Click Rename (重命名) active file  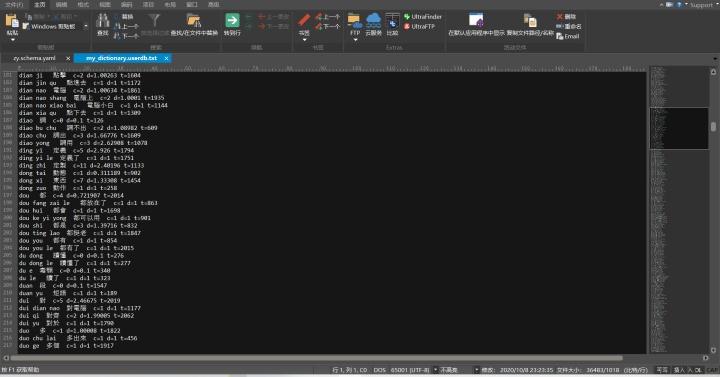[x=568, y=26]
